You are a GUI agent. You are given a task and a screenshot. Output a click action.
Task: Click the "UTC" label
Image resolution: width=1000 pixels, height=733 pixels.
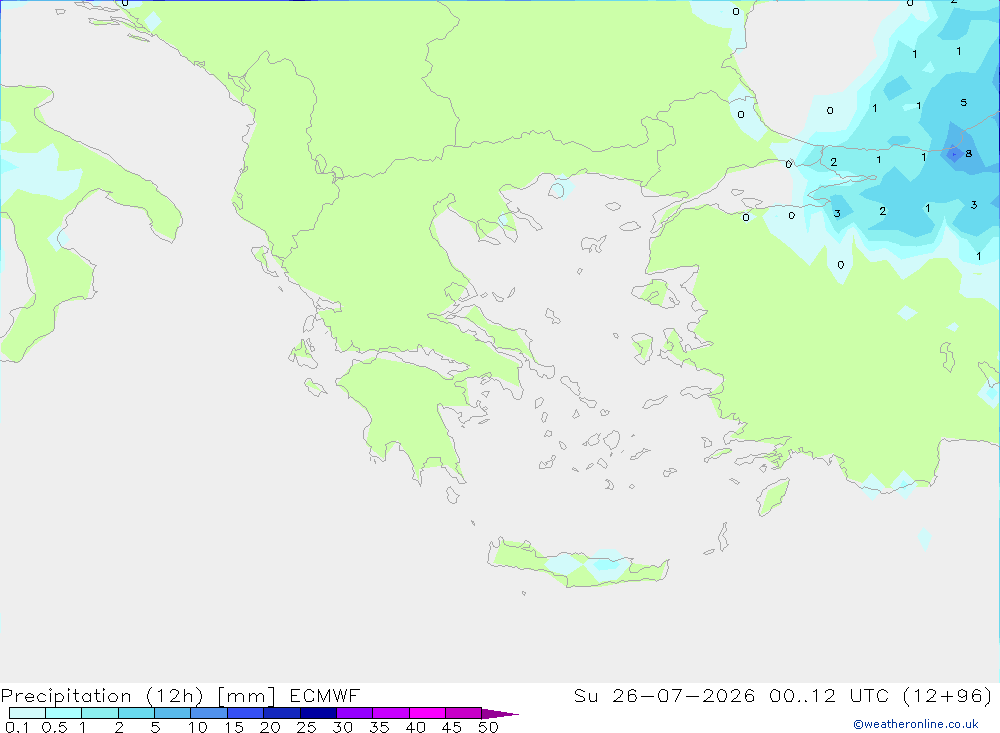869,695
